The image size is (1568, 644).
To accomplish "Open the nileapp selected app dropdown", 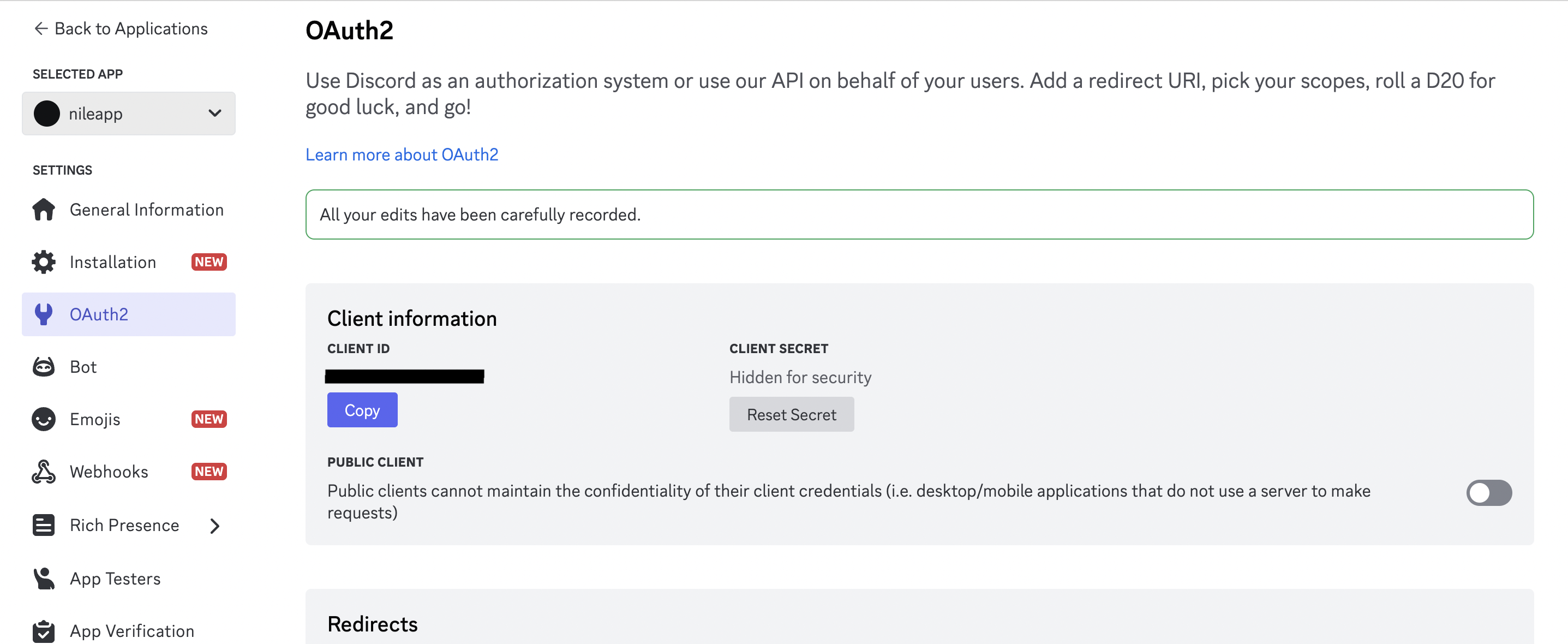I will [128, 114].
